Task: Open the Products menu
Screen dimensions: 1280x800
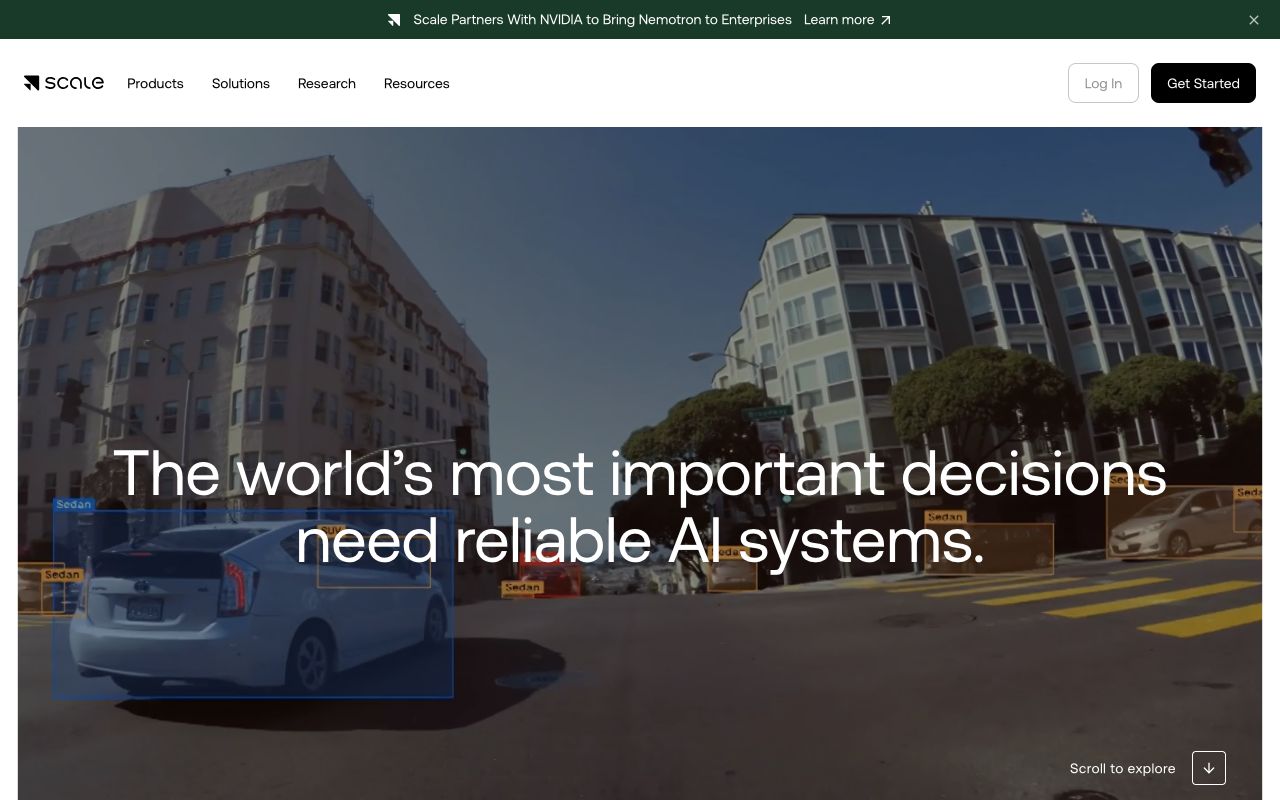Action: (x=155, y=83)
